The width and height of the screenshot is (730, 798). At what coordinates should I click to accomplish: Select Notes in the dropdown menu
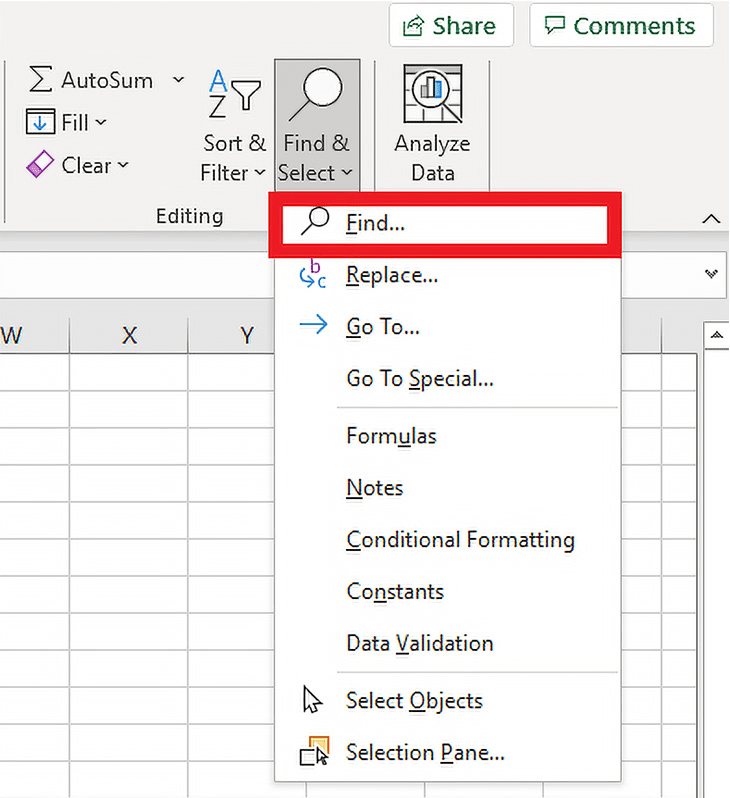click(x=447, y=488)
